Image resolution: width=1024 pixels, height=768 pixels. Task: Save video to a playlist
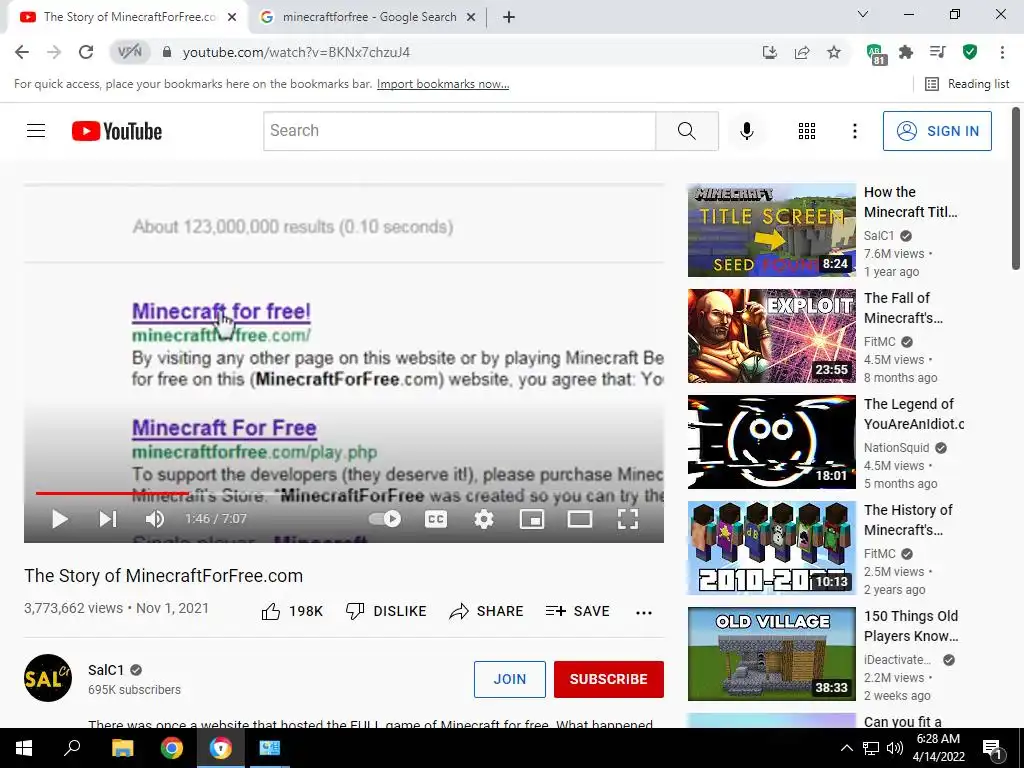coord(577,611)
